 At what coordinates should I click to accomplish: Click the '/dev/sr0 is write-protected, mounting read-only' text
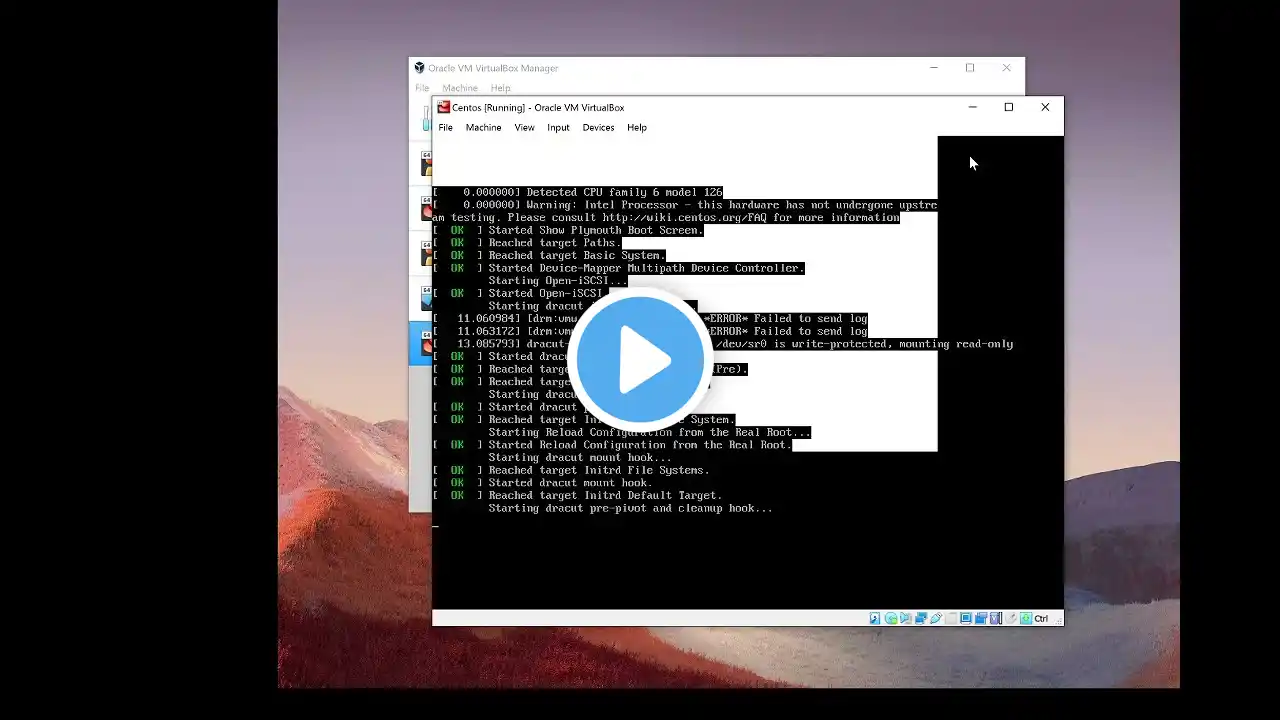pyautogui.click(x=864, y=344)
